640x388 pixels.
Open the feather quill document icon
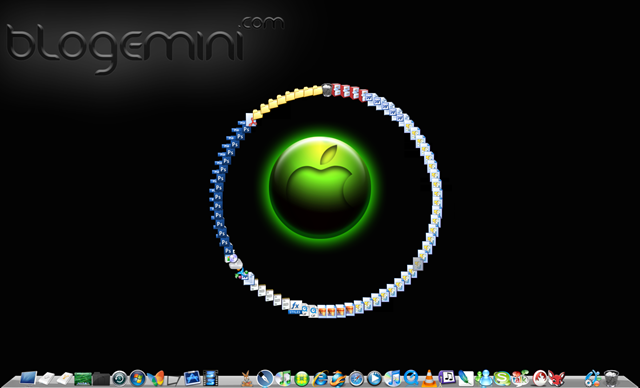pos(465,378)
